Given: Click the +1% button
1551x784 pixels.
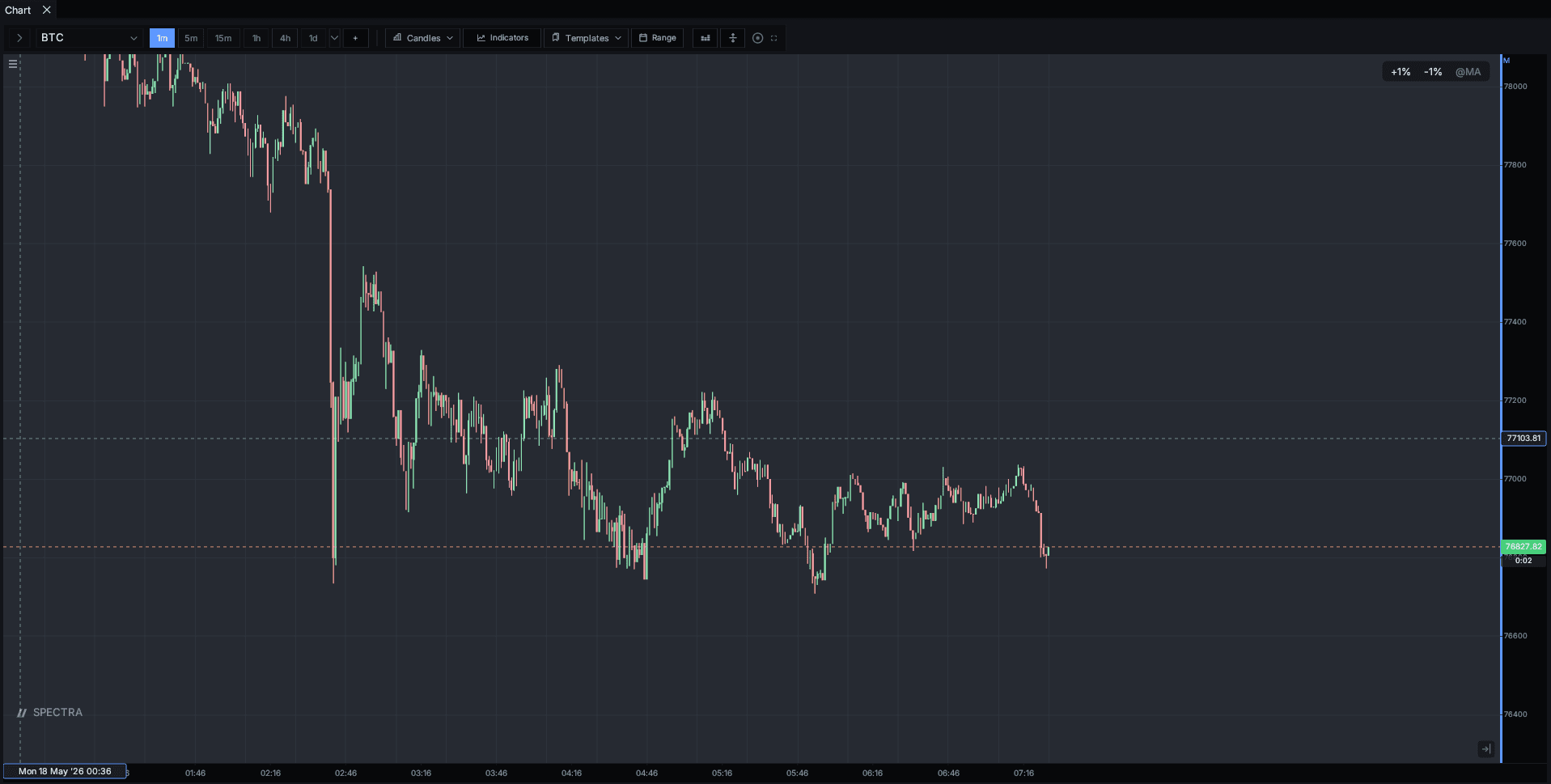Looking at the screenshot, I should pos(1401,72).
